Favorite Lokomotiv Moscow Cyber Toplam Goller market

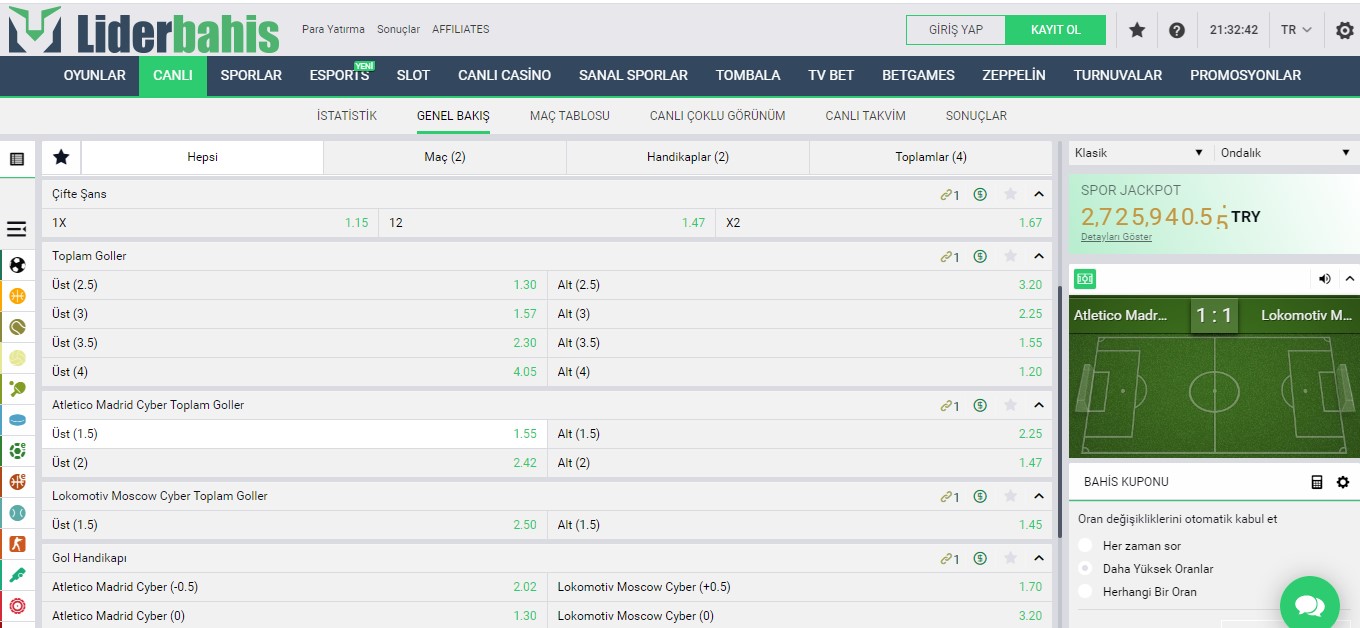point(1010,497)
